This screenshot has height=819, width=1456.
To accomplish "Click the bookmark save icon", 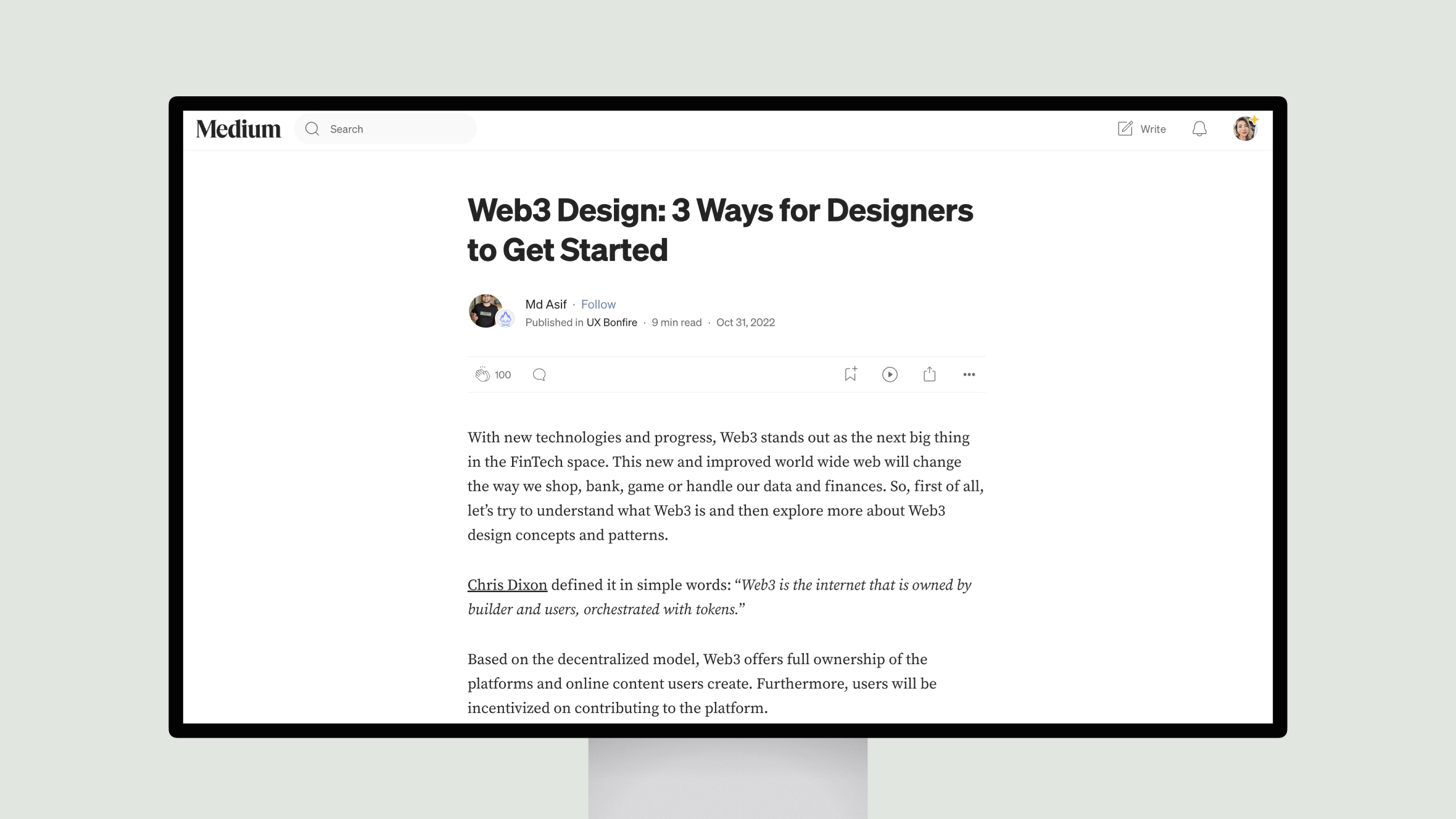I will pos(850,374).
